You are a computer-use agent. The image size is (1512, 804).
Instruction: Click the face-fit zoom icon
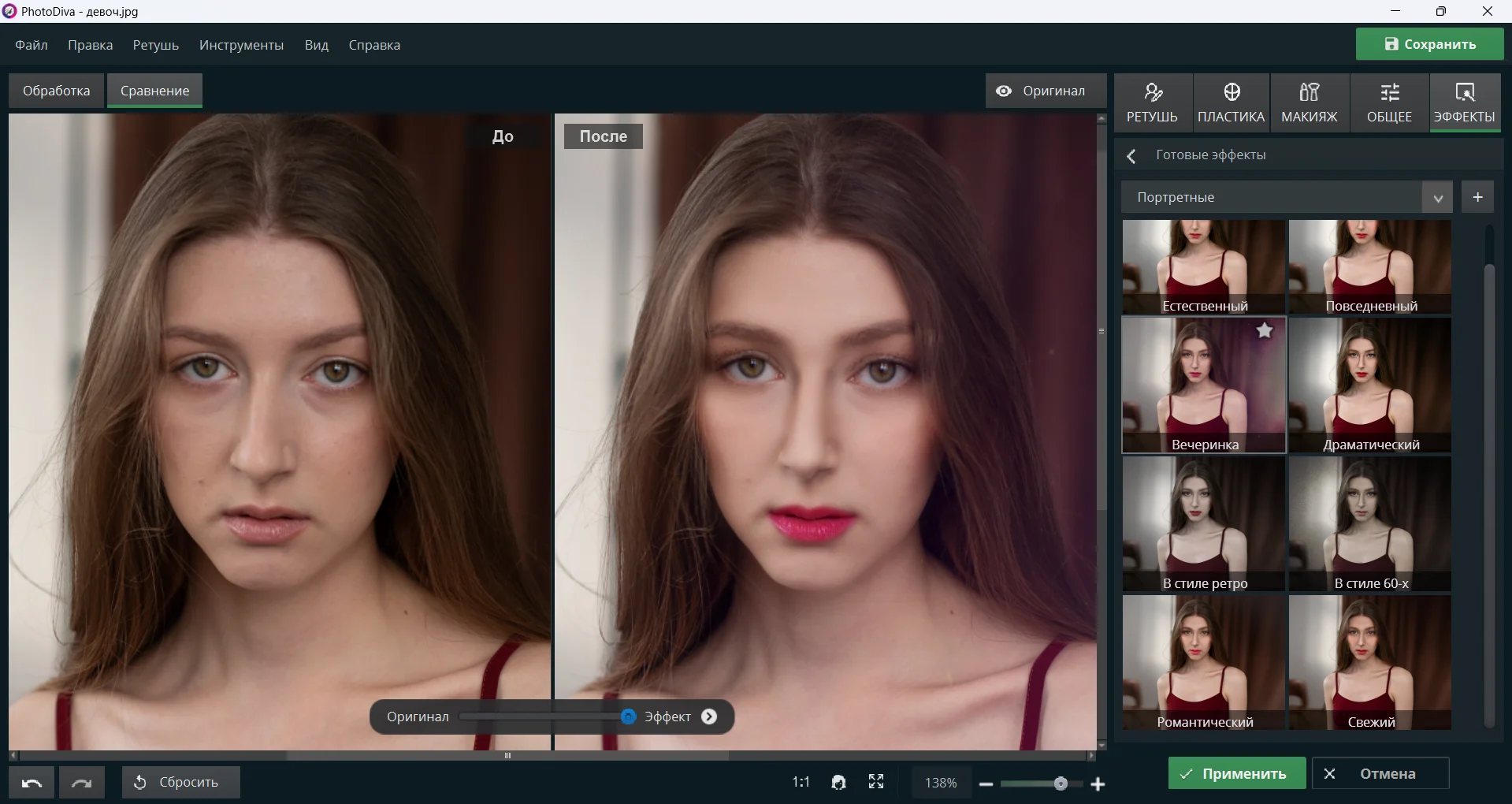(x=838, y=782)
